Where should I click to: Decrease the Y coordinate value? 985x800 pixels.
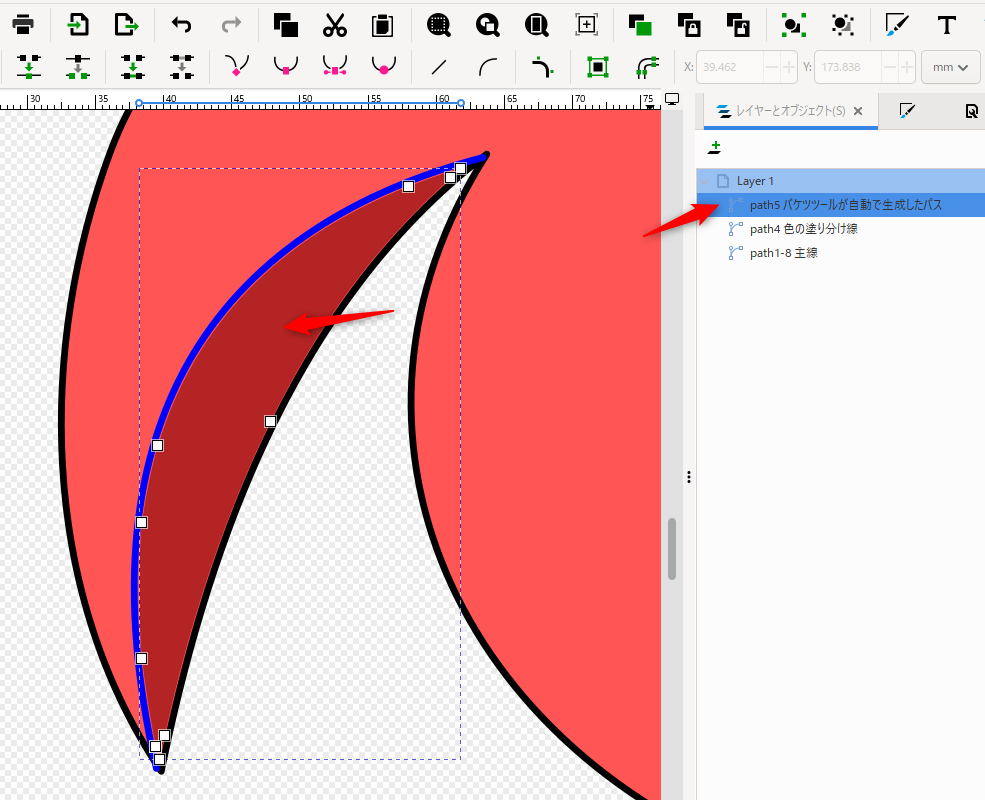click(890, 67)
